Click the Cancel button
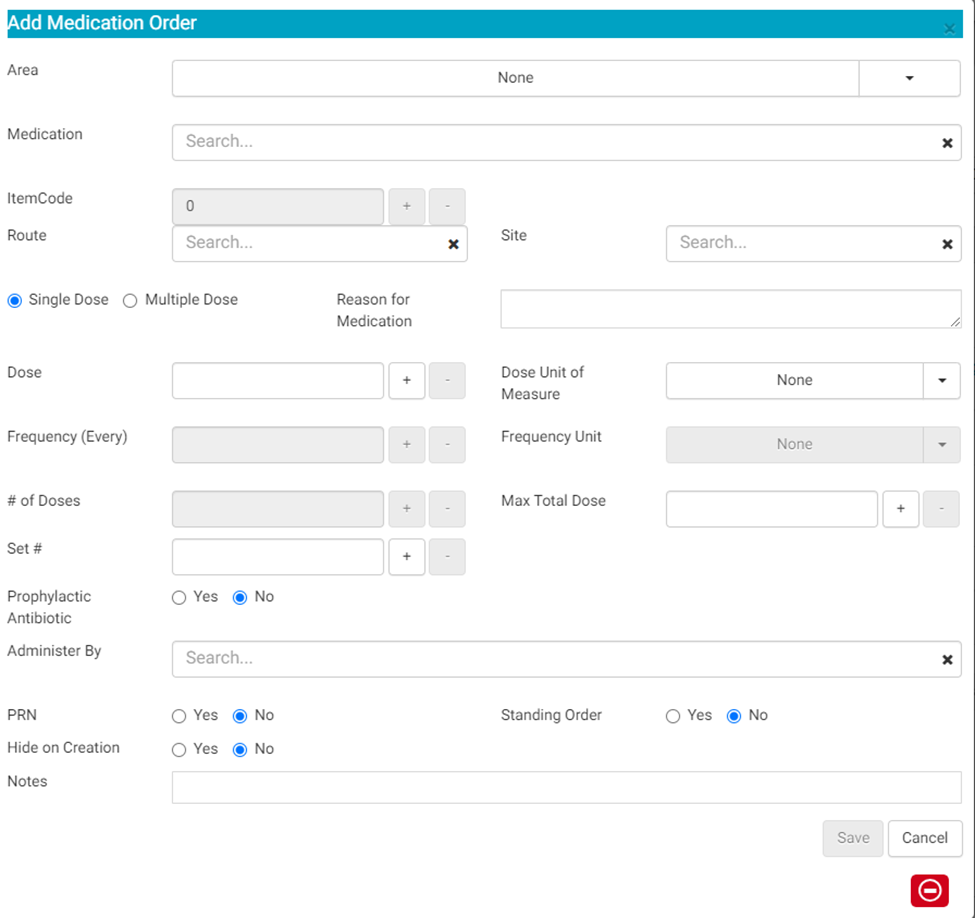This screenshot has width=975, height=918. [924, 838]
